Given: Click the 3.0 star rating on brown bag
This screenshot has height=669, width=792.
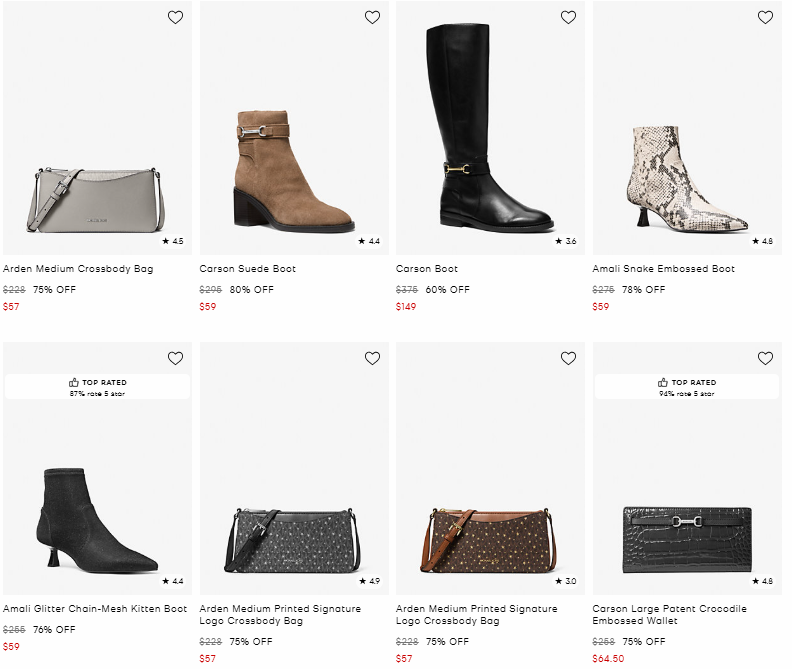Looking at the screenshot, I should [566, 581].
